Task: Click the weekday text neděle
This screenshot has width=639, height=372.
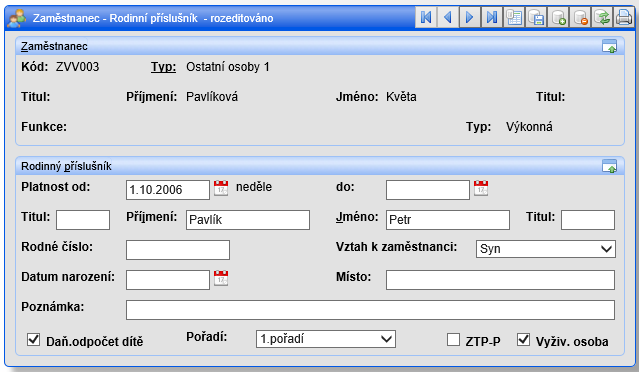Action: (x=254, y=187)
